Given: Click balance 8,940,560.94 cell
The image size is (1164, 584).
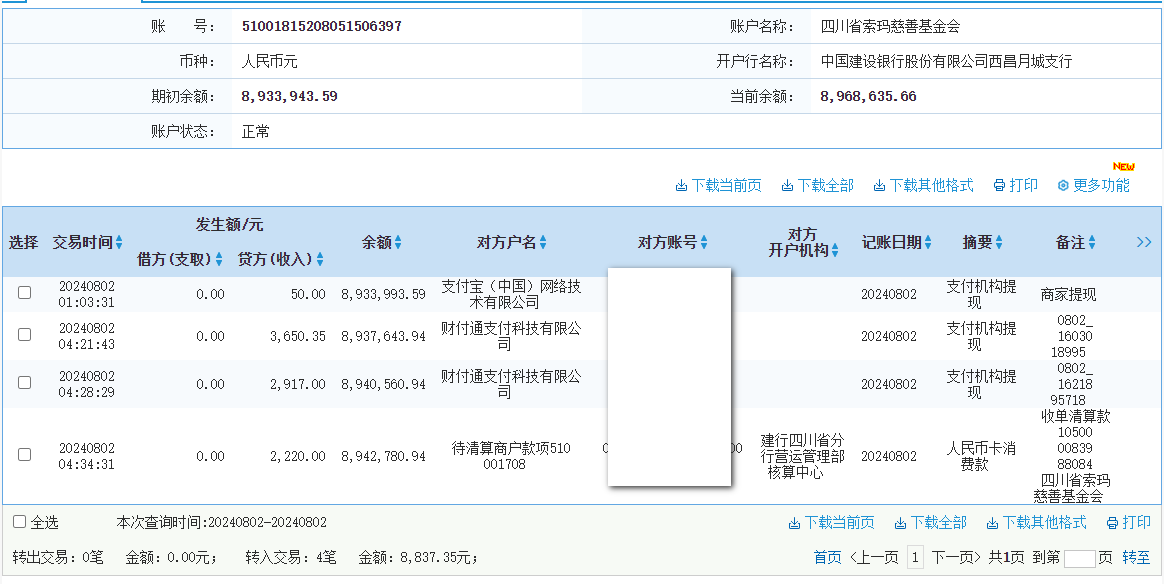Looking at the screenshot, I should (x=384, y=384).
